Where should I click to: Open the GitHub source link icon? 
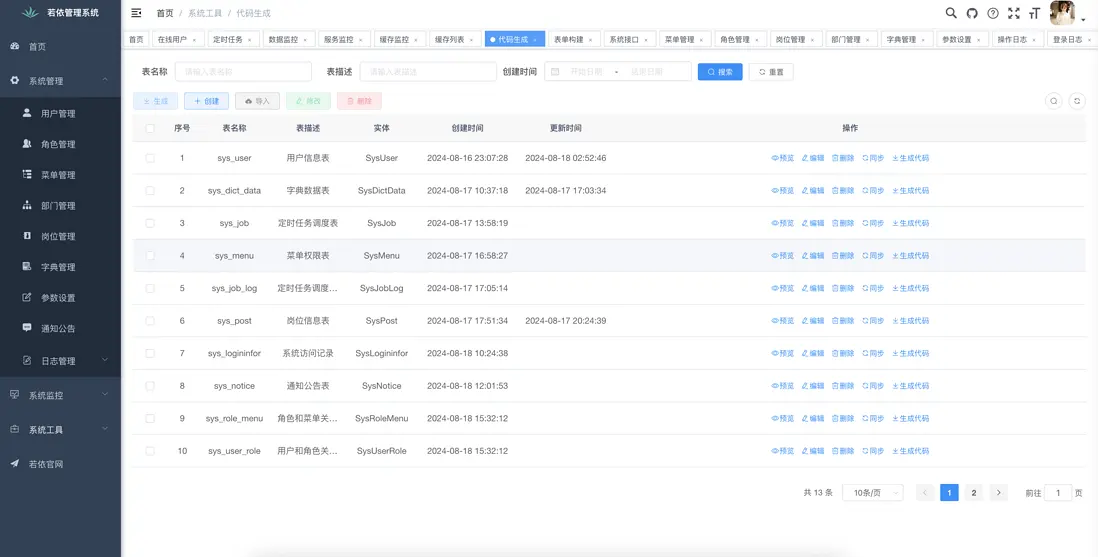coord(972,13)
